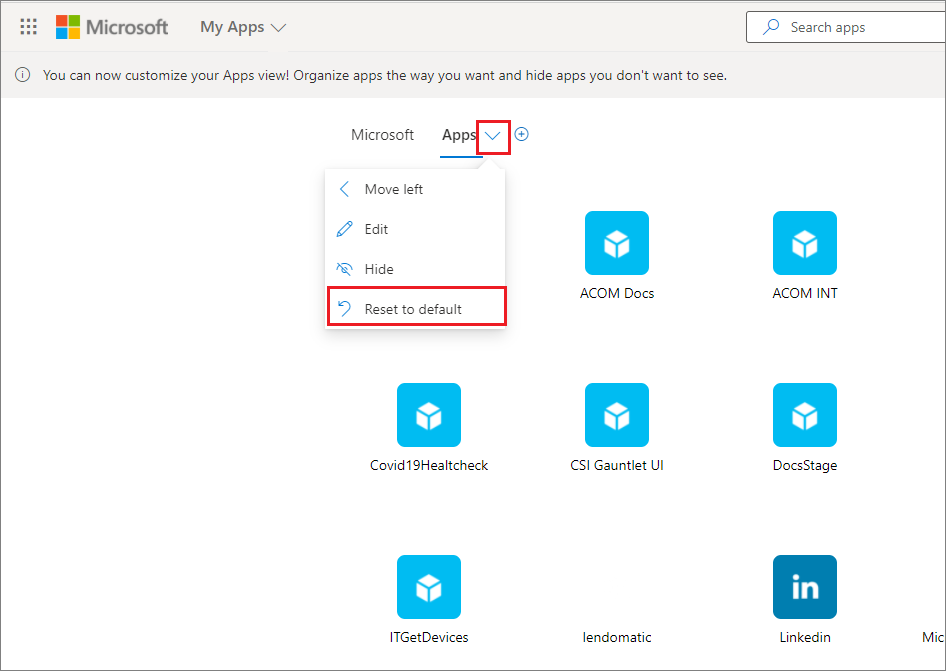This screenshot has width=946, height=671.
Task: Launch the ITGetDevices app
Action: (429, 587)
